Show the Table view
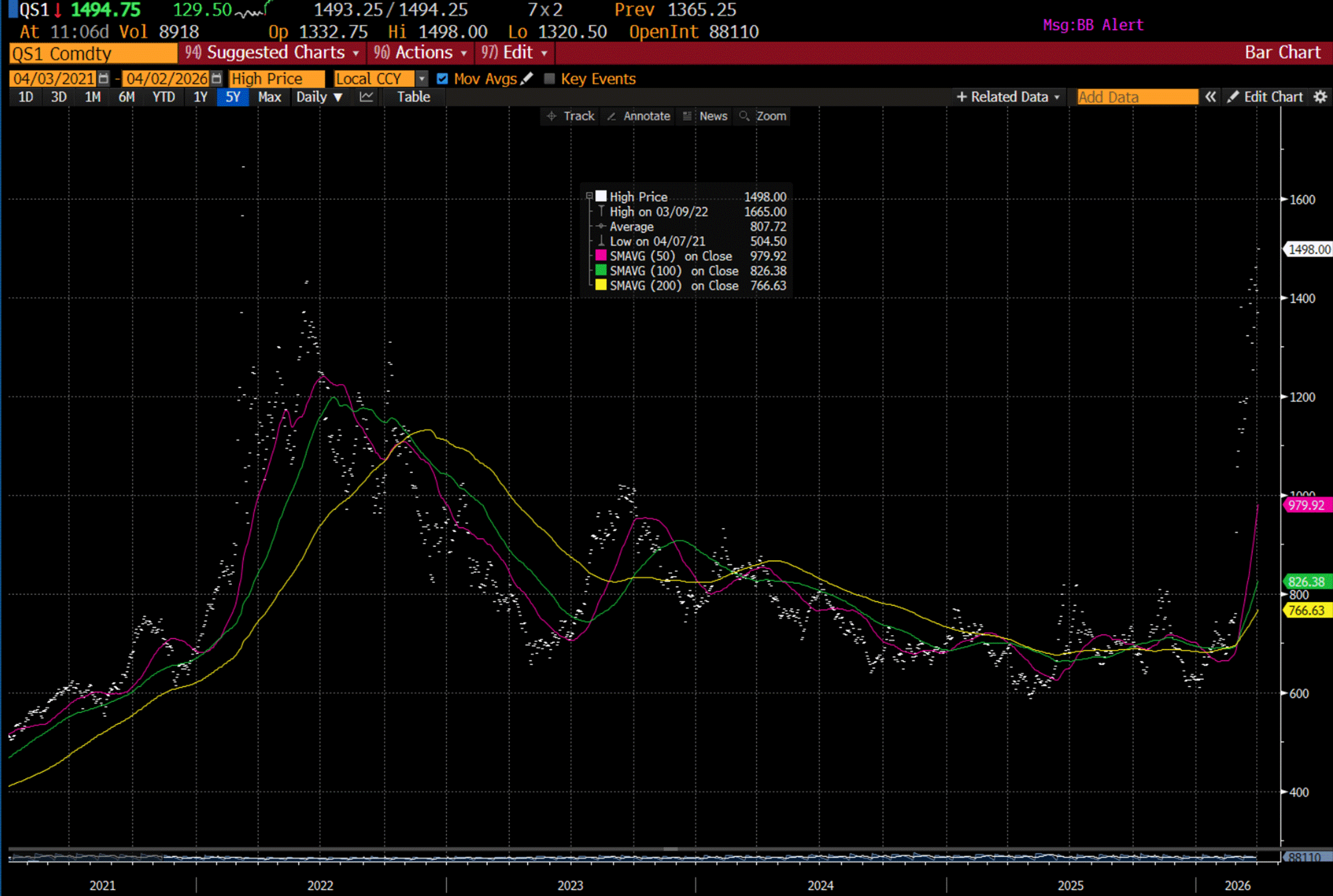The width and height of the screenshot is (1333, 896). click(413, 97)
